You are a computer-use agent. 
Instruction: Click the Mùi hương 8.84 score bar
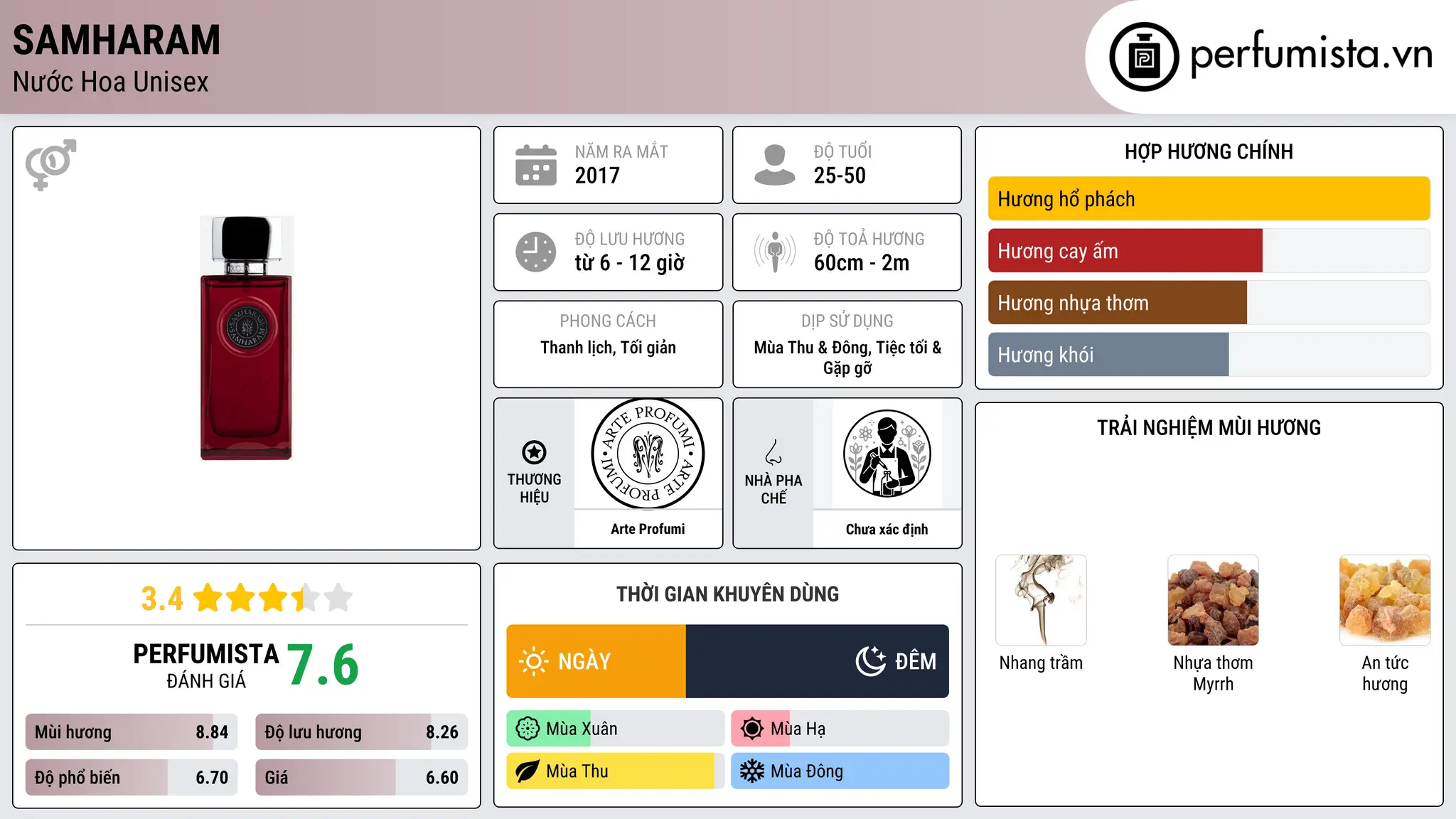132,732
